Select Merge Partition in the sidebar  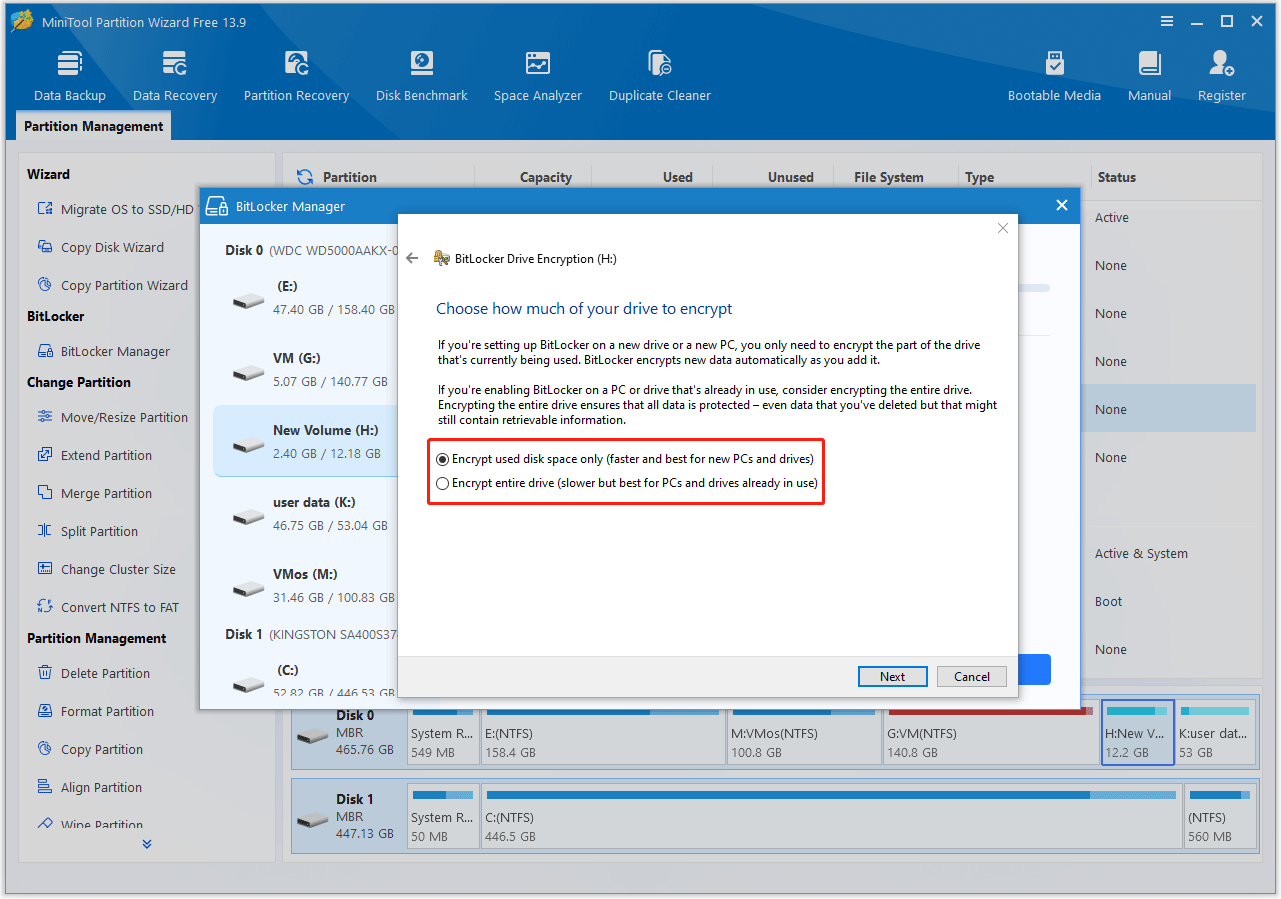coord(94,493)
